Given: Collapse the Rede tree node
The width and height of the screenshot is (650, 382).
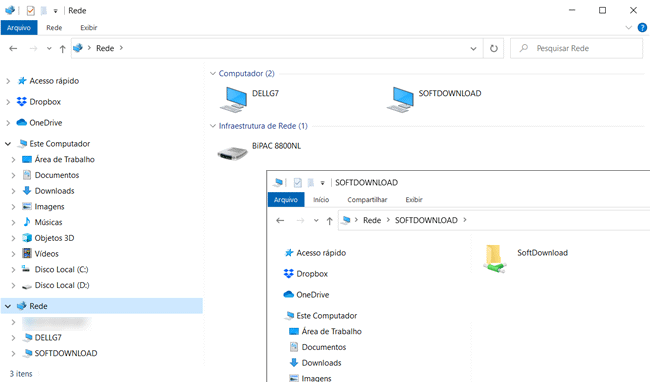Looking at the screenshot, I should 8,306.
